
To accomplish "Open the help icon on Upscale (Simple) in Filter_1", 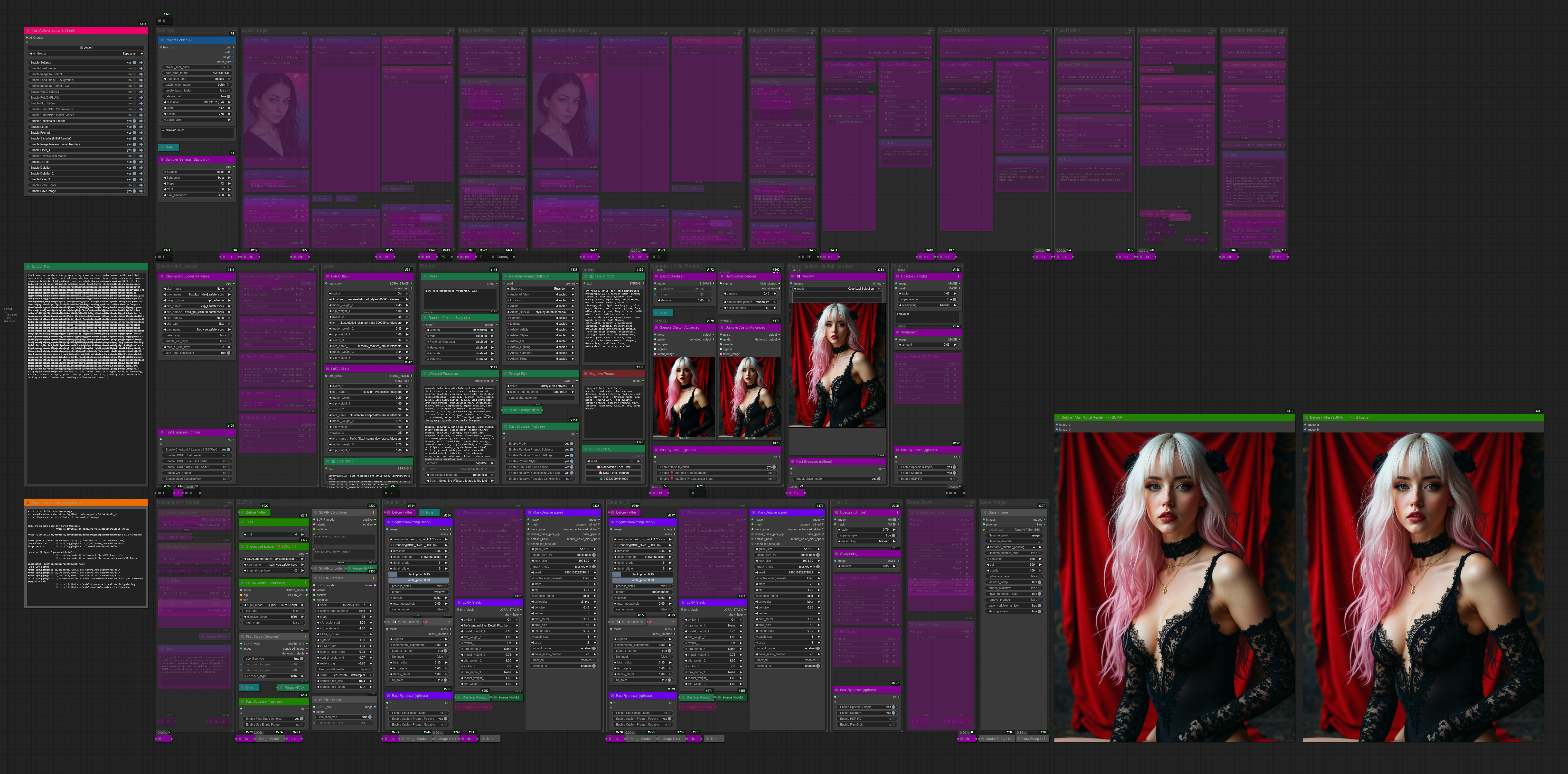I will (958, 276).
